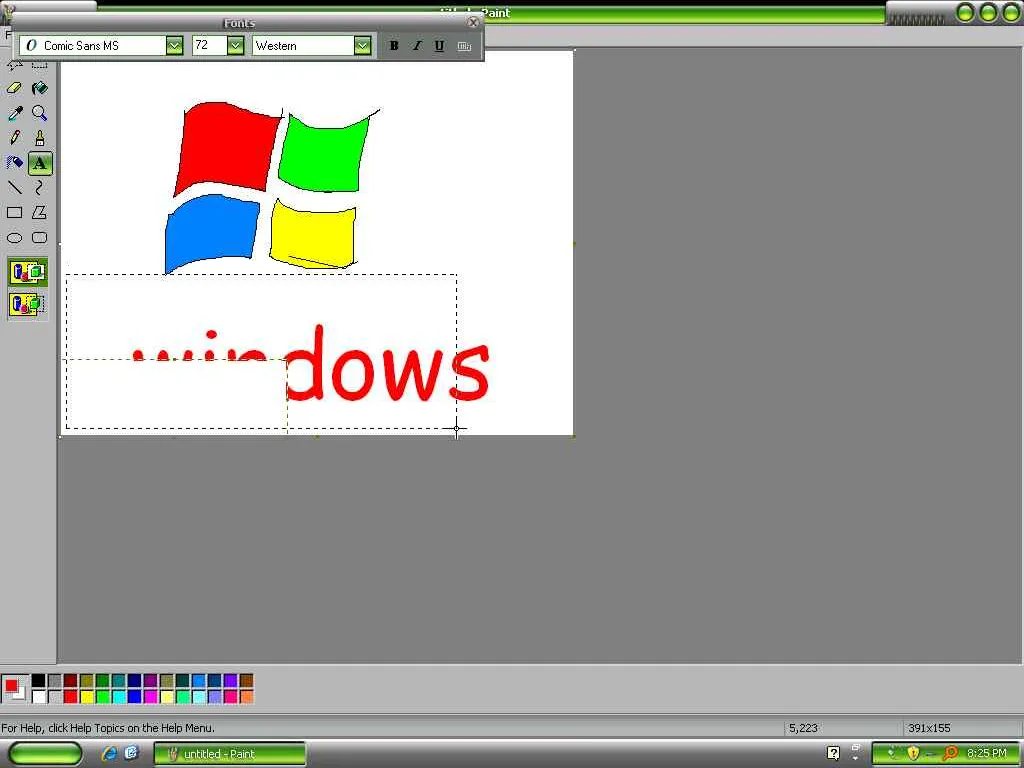This screenshot has width=1024, height=768.
Task: Pick the bright blue palette swatch
Action: pos(135,697)
